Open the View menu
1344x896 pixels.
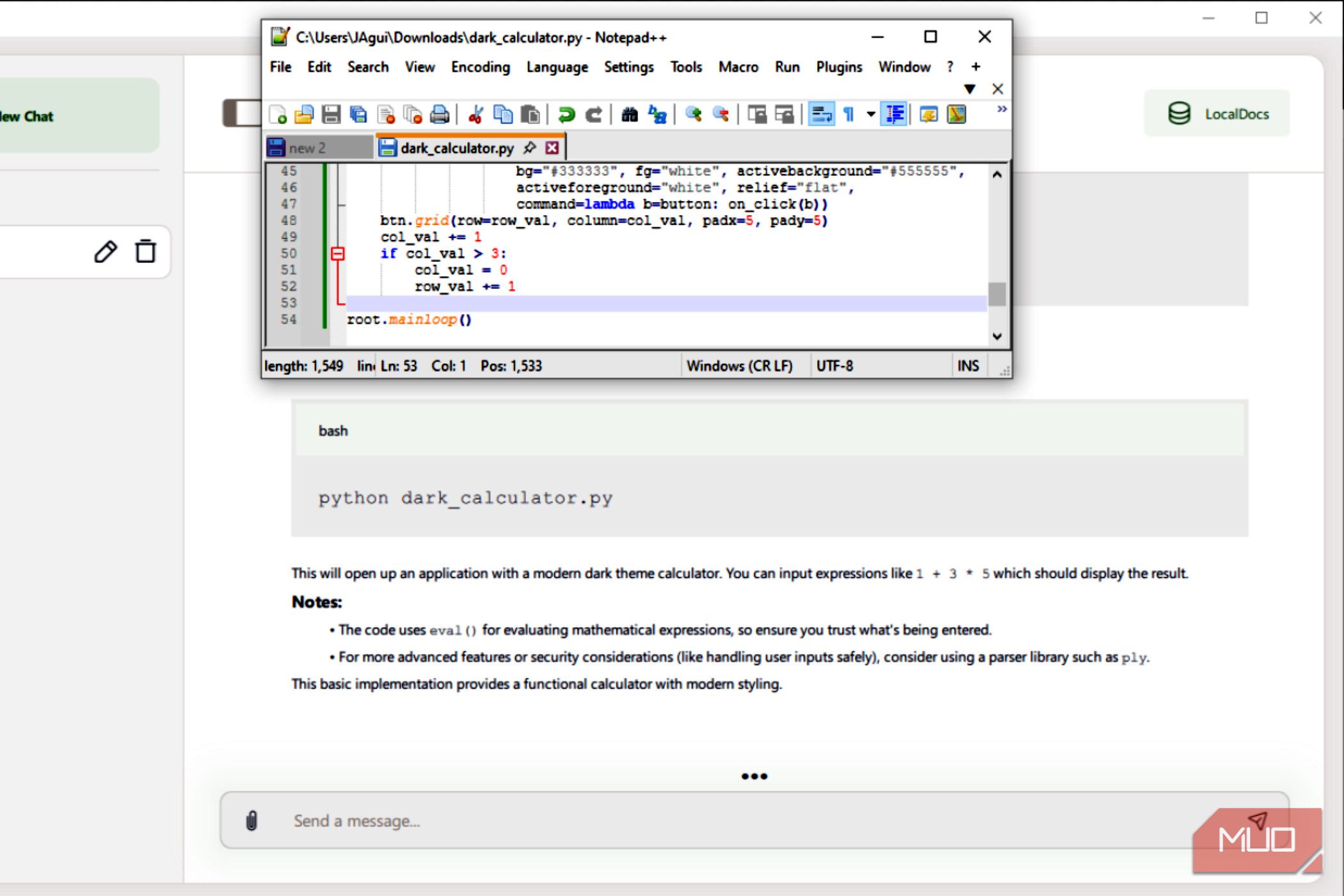(x=420, y=67)
